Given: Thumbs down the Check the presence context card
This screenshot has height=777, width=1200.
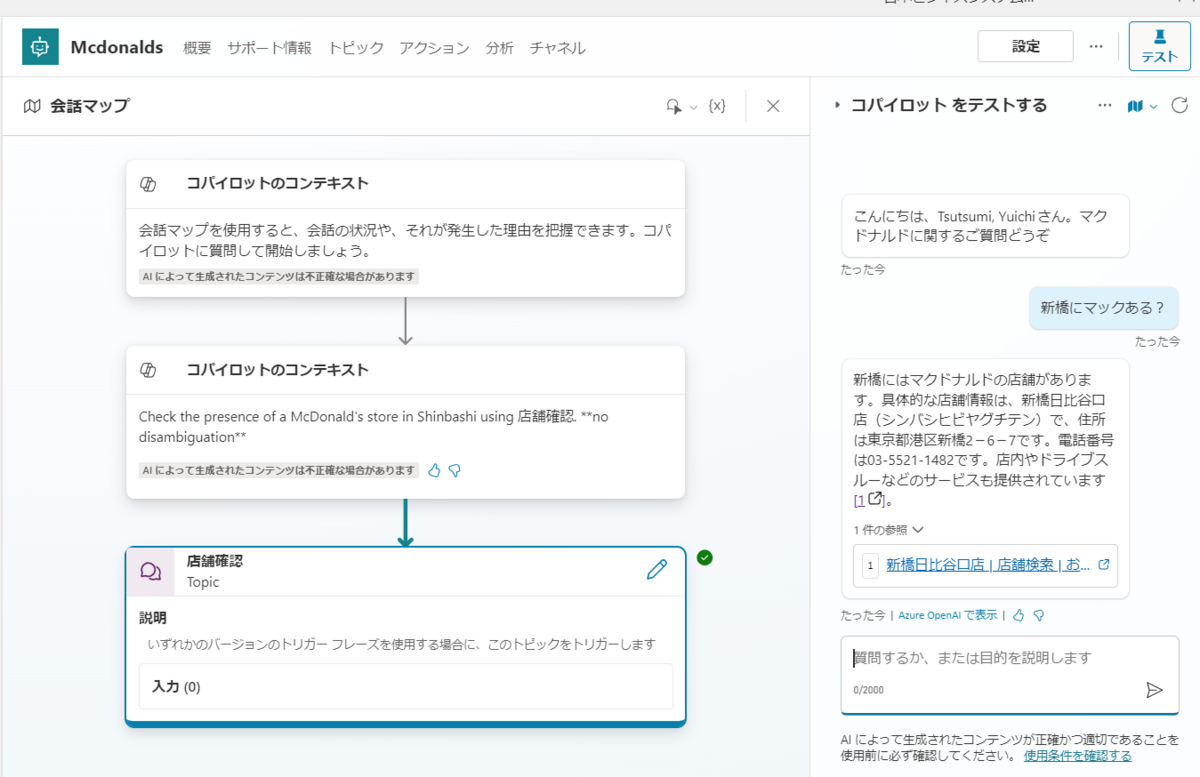Looking at the screenshot, I should point(454,470).
